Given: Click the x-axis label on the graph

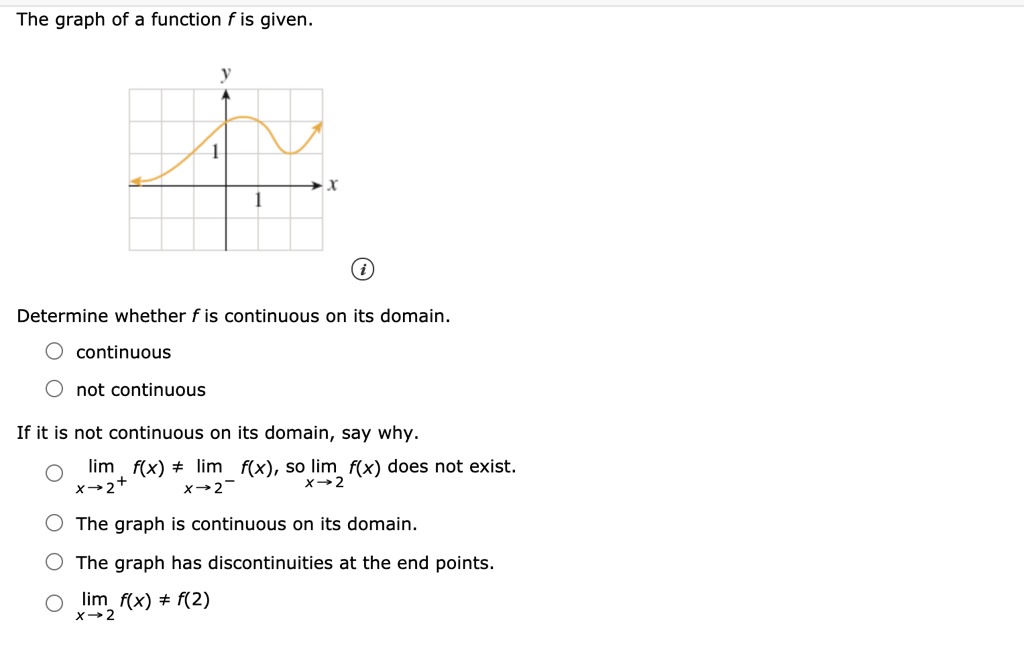Looking at the screenshot, I should tap(331, 183).
